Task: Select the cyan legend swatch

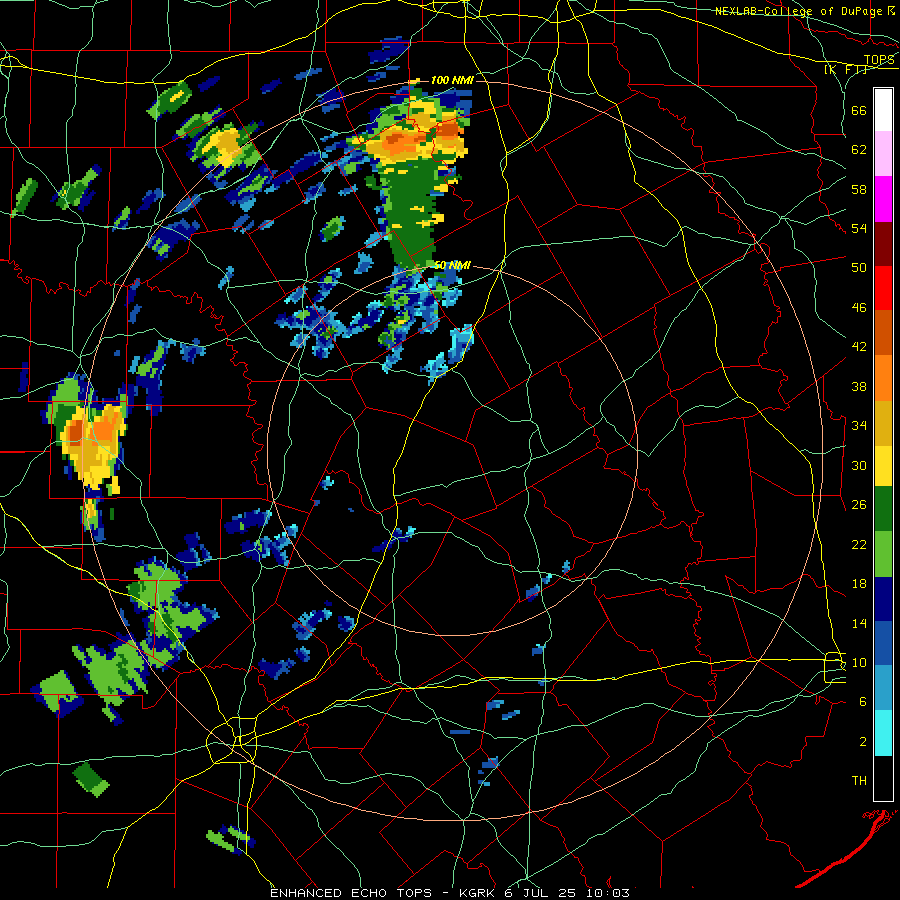Action: click(883, 733)
